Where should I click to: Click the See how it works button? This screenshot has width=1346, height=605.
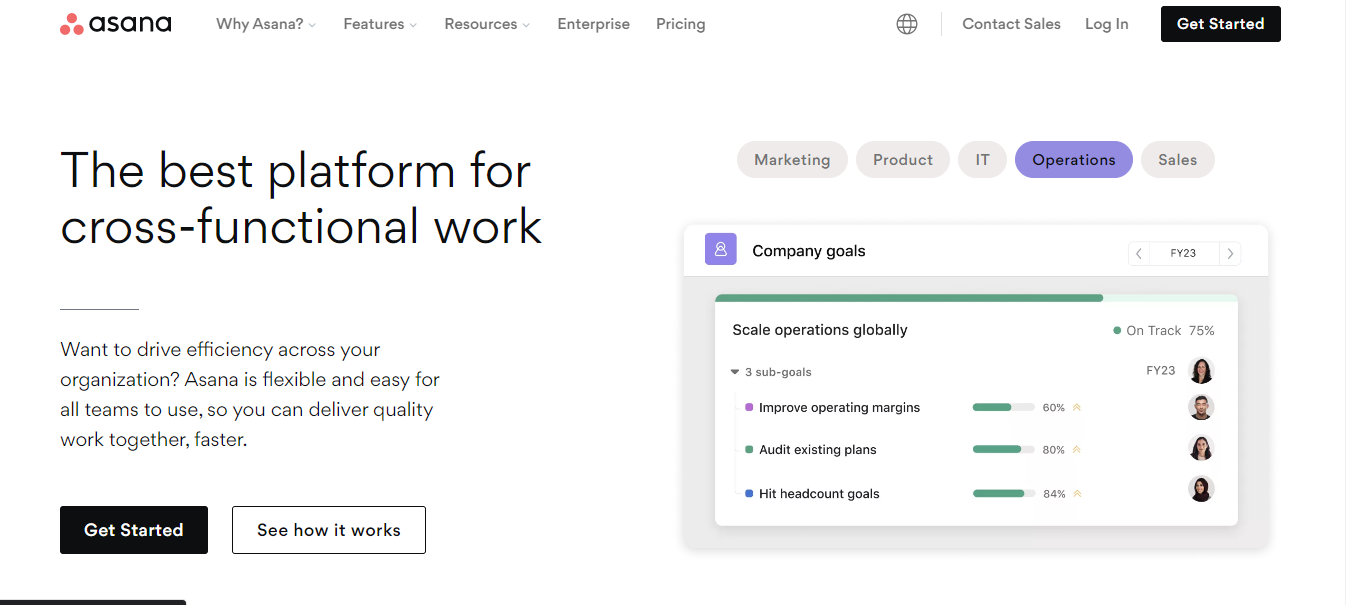pyautogui.click(x=328, y=530)
